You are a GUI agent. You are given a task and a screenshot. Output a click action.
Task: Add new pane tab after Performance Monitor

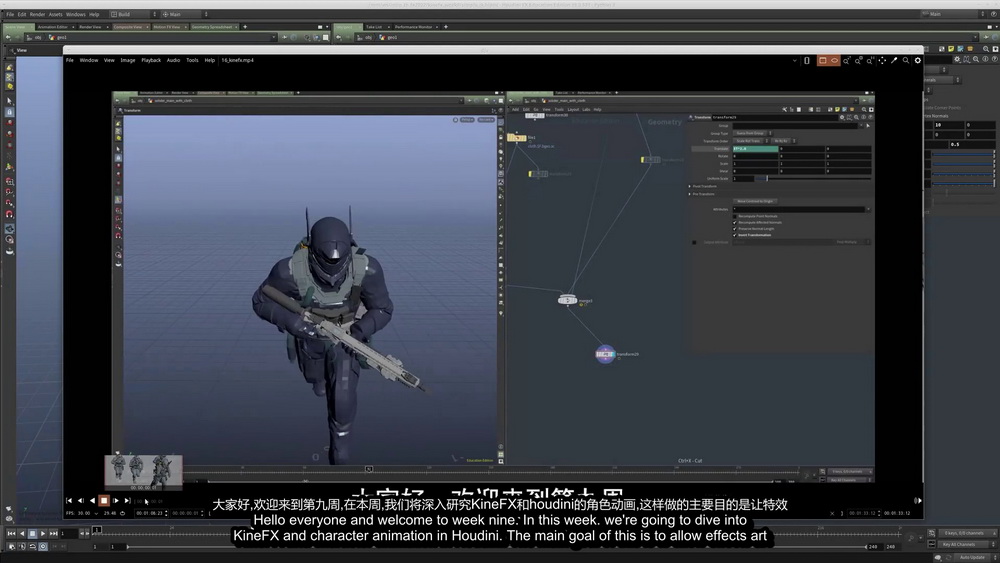click(x=445, y=27)
